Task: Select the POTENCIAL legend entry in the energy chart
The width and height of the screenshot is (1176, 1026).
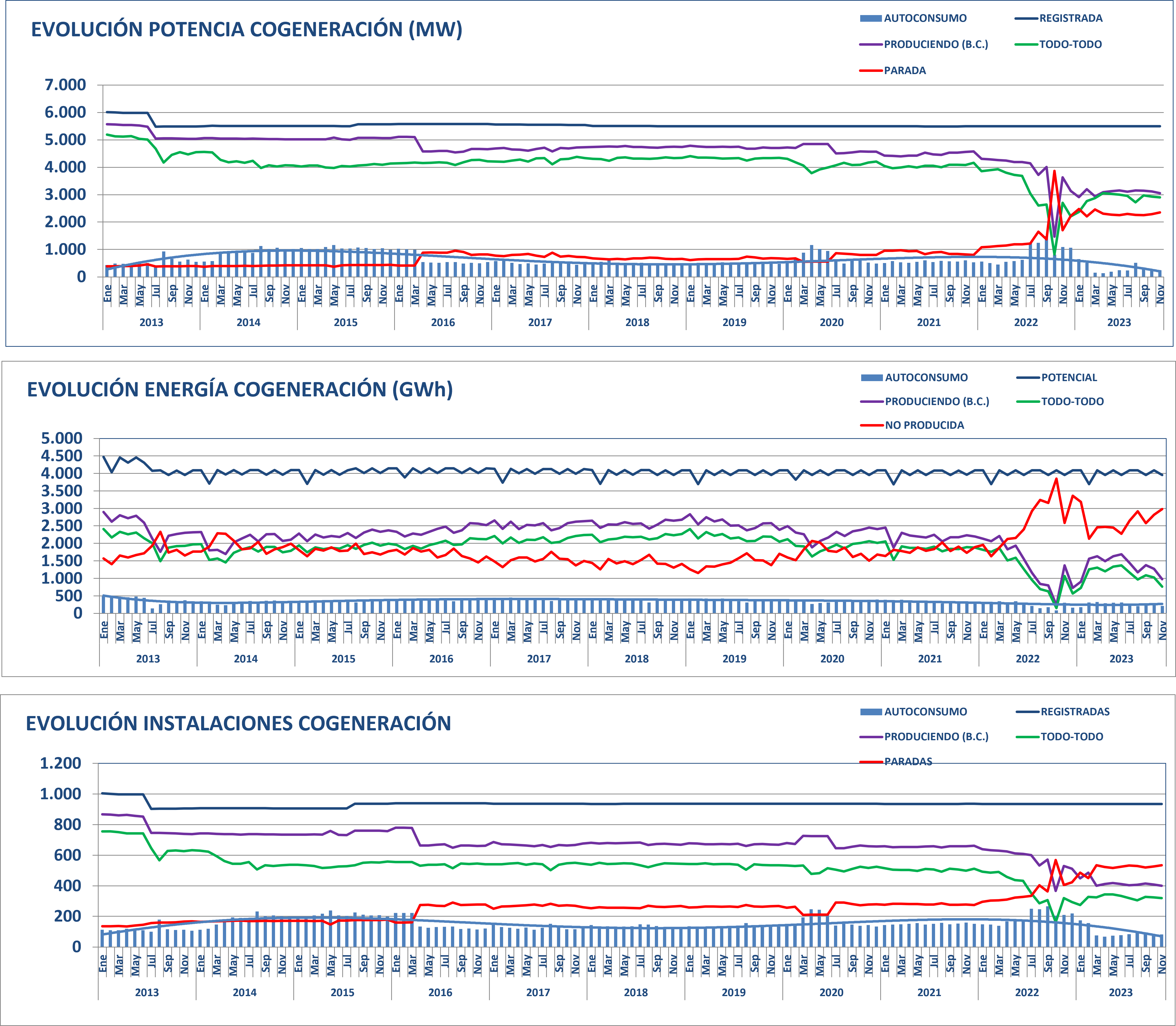Action: (x=1069, y=377)
